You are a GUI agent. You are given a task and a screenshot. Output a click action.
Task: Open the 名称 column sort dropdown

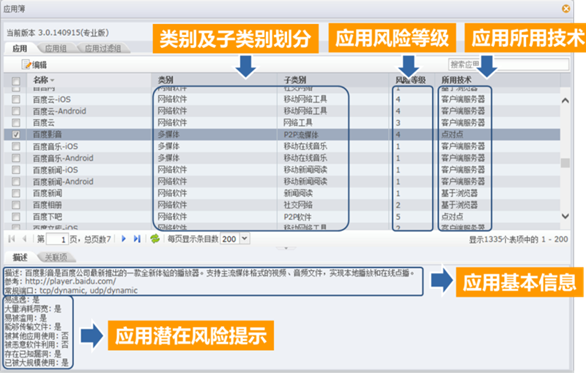tap(52, 80)
